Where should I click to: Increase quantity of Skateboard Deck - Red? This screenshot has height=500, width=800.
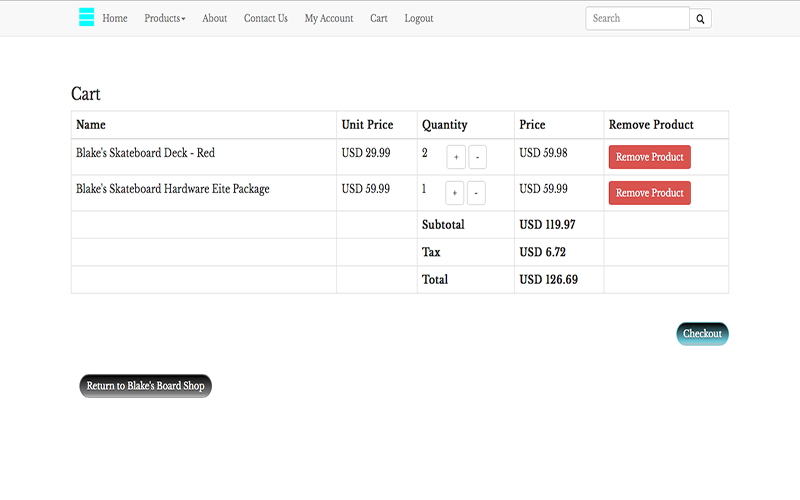pos(456,157)
